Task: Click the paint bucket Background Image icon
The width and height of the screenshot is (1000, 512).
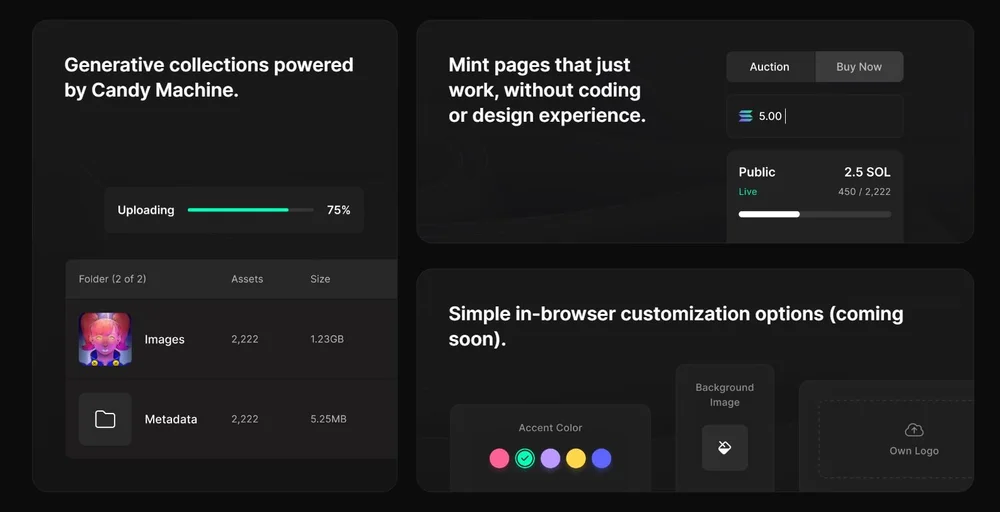Action: click(x=724, y=448)
